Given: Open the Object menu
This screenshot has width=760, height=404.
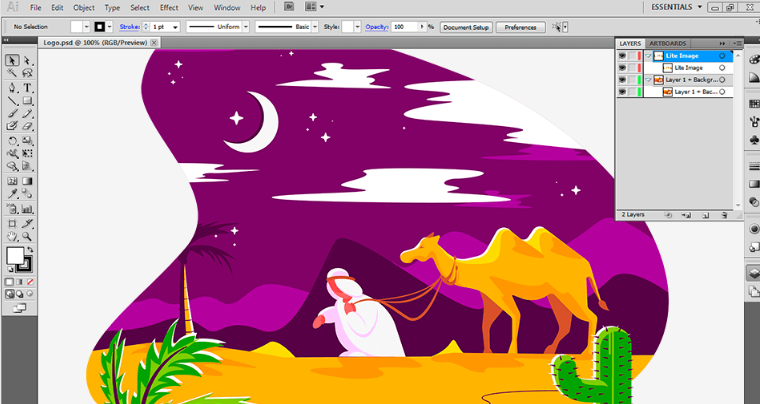Looking at the screenshot, I should click(84, 8).
